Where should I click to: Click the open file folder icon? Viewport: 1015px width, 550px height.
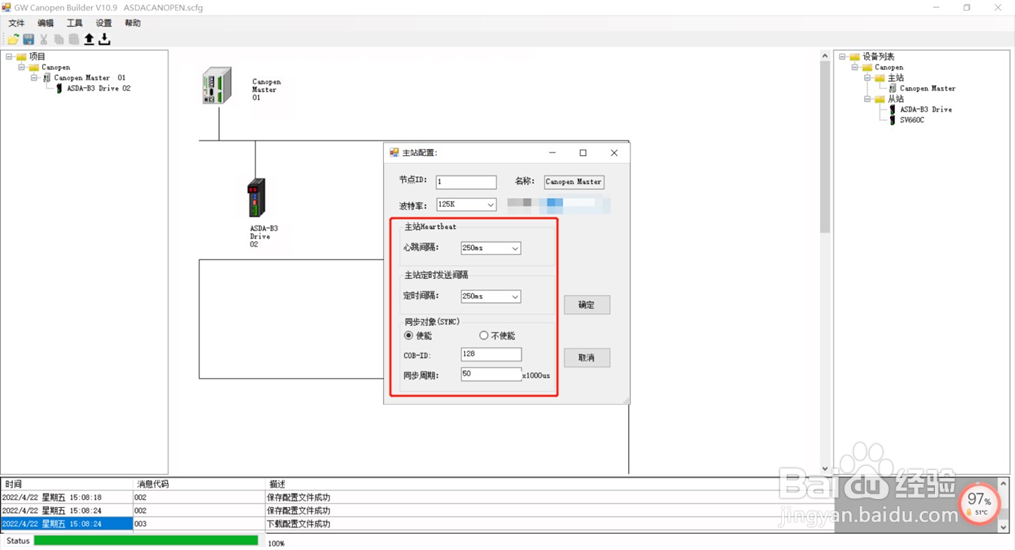(x=13, y=39)
